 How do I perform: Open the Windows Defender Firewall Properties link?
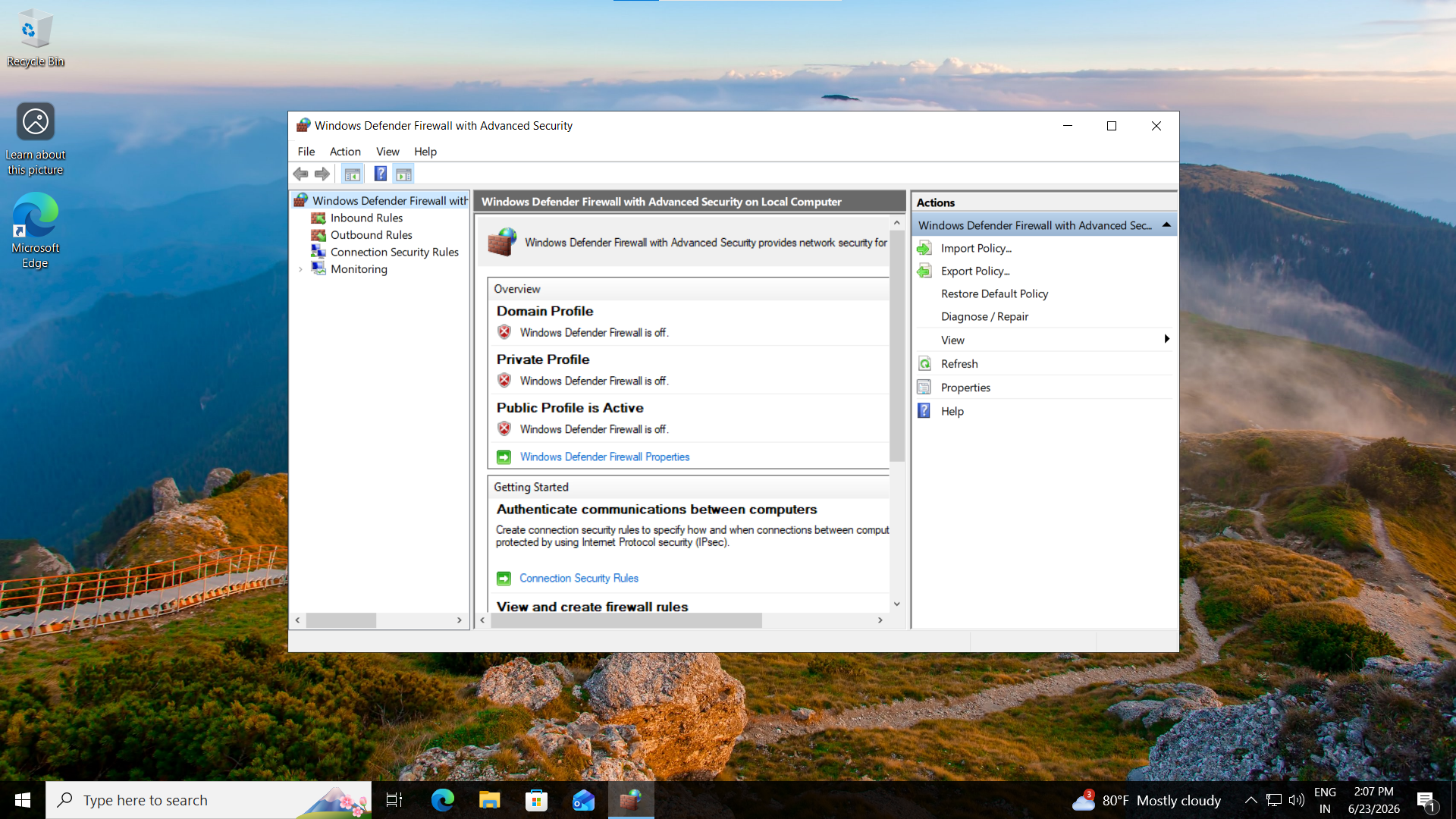(x=604, y=457)
